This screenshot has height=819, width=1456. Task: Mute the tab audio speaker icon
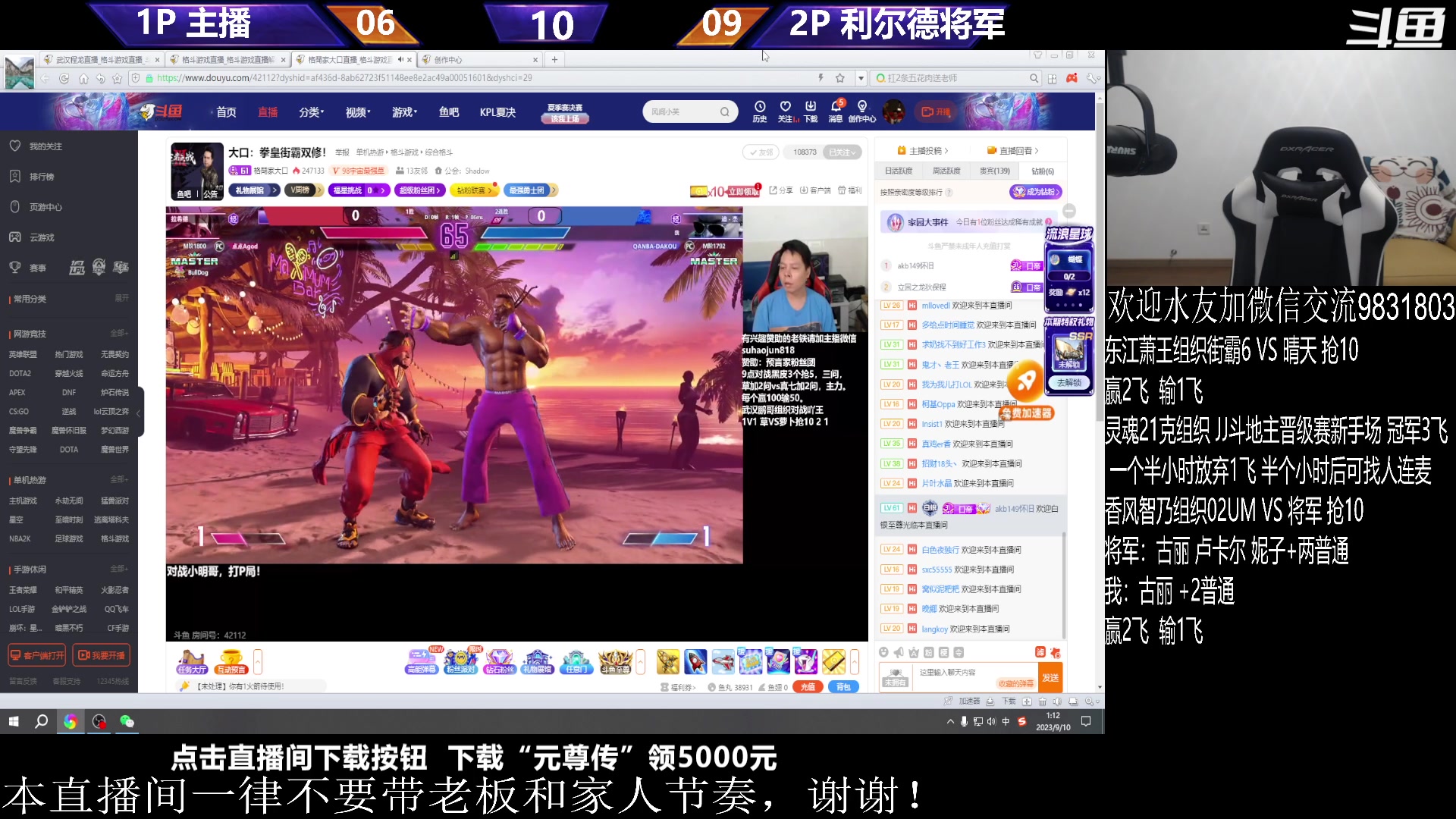pos(400,59)
